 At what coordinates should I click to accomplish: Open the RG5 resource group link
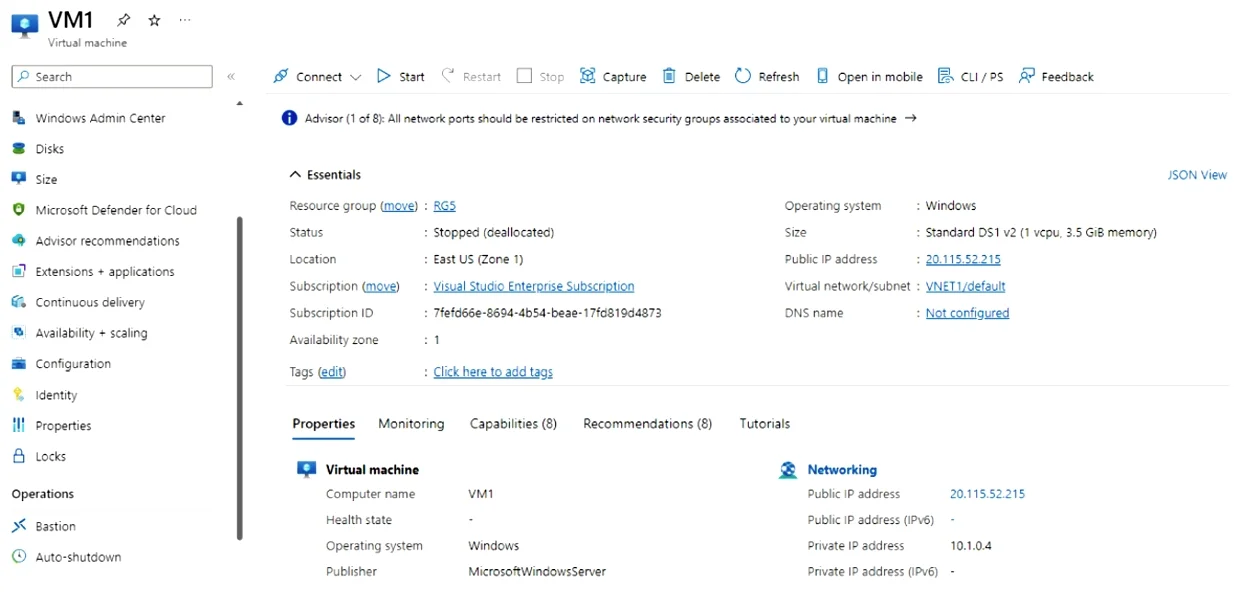[x=444, y=206]
